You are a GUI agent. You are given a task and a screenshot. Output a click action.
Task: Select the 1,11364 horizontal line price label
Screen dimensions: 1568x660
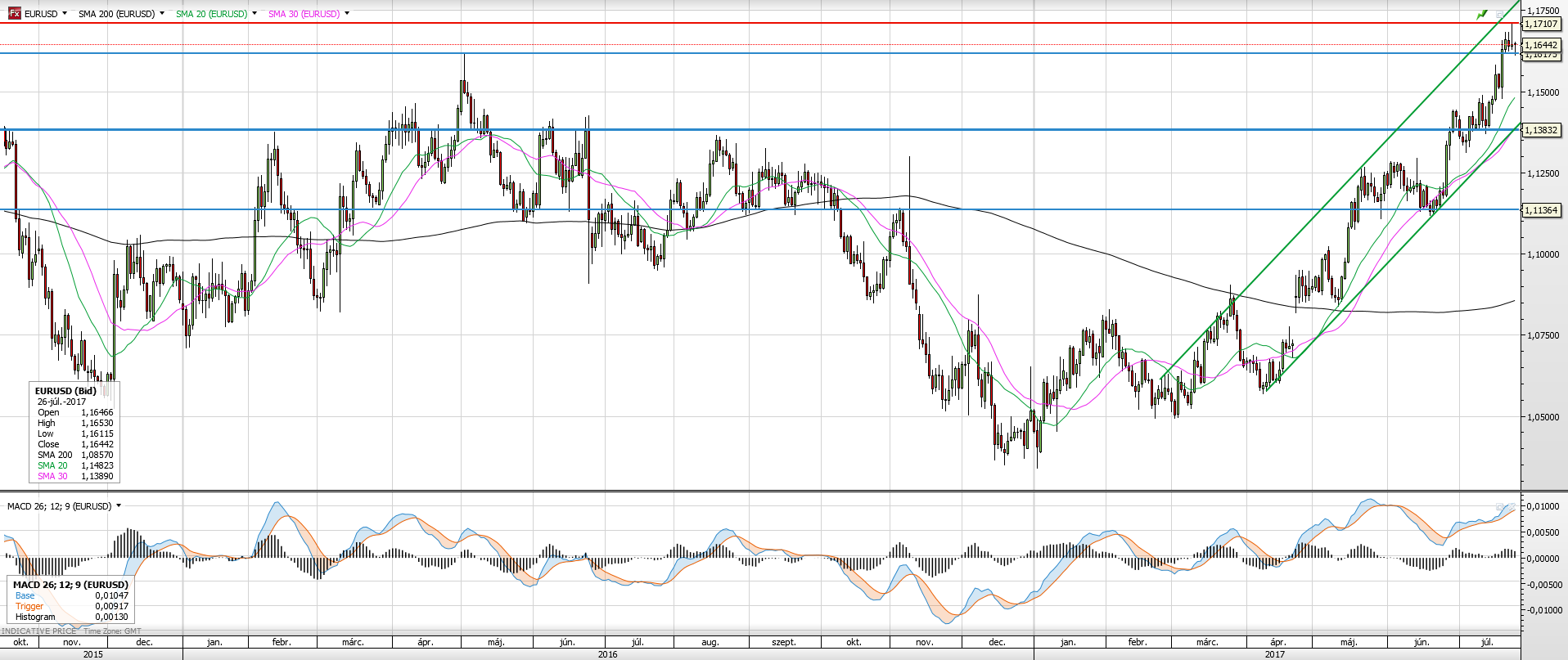1541,210
